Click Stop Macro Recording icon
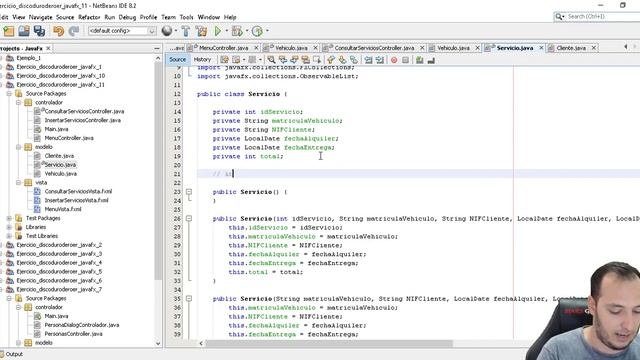640x360 pixels. tap(405, 60)
